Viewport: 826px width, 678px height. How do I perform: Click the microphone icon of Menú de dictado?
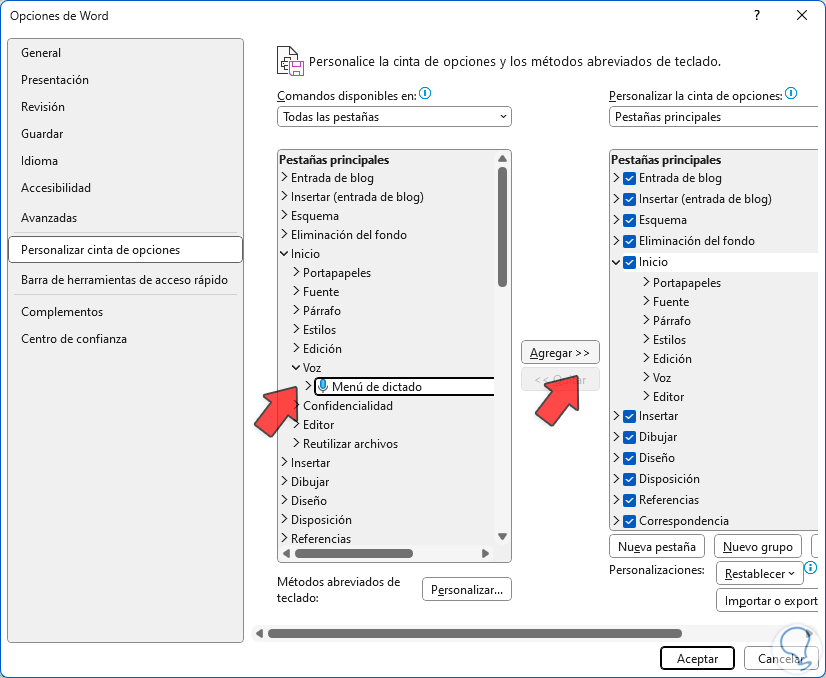(323, 386)
